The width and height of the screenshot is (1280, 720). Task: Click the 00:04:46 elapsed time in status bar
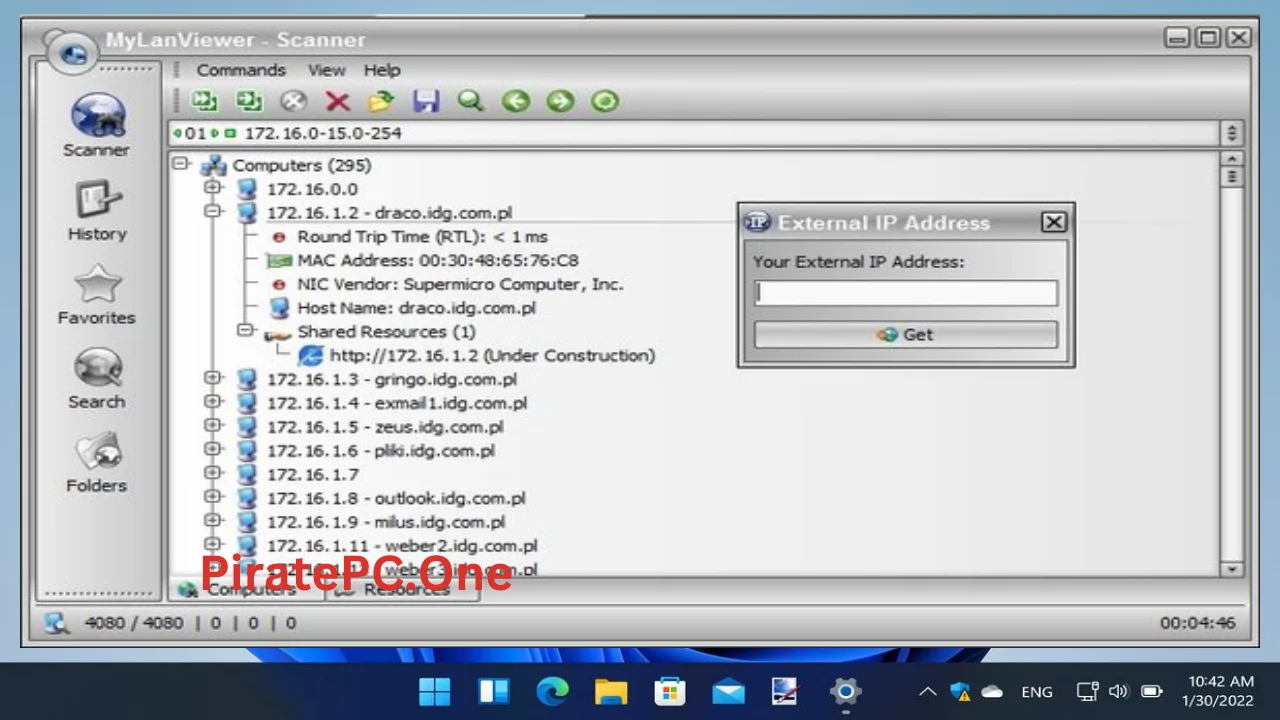coord(1197,623)
